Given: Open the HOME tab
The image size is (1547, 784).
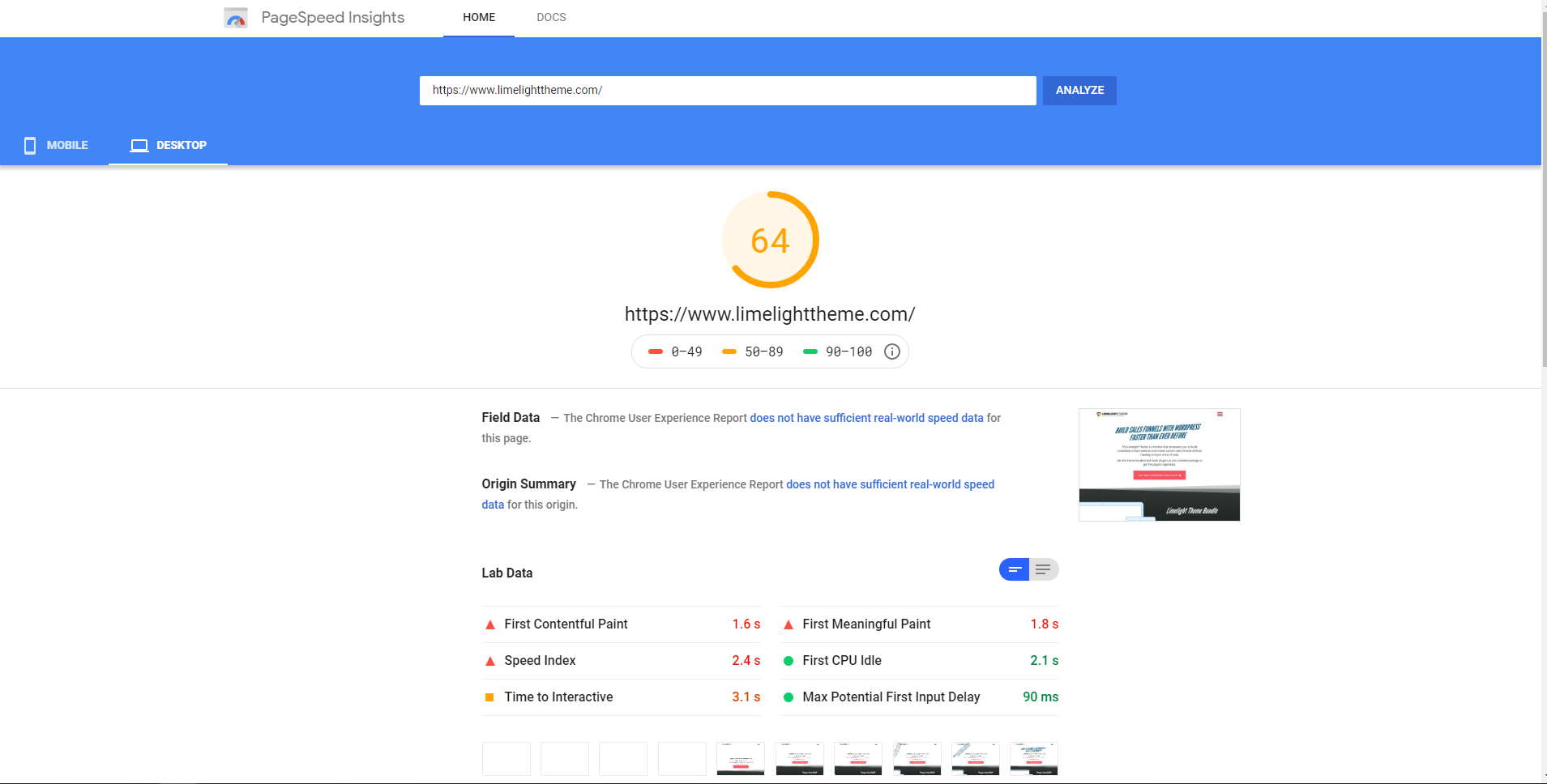Looking at the screenshot, I should tap(479, 18).
